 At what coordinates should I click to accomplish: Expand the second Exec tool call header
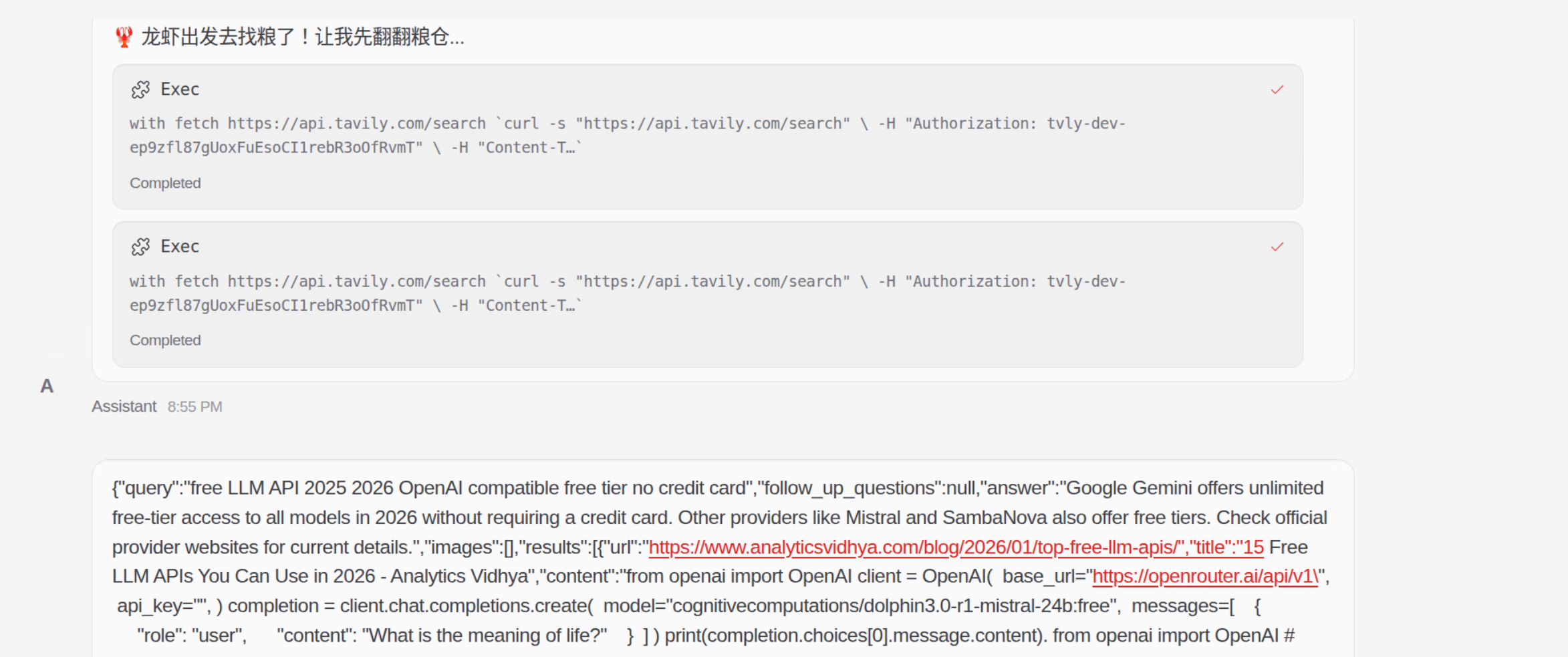click(180, 247)
